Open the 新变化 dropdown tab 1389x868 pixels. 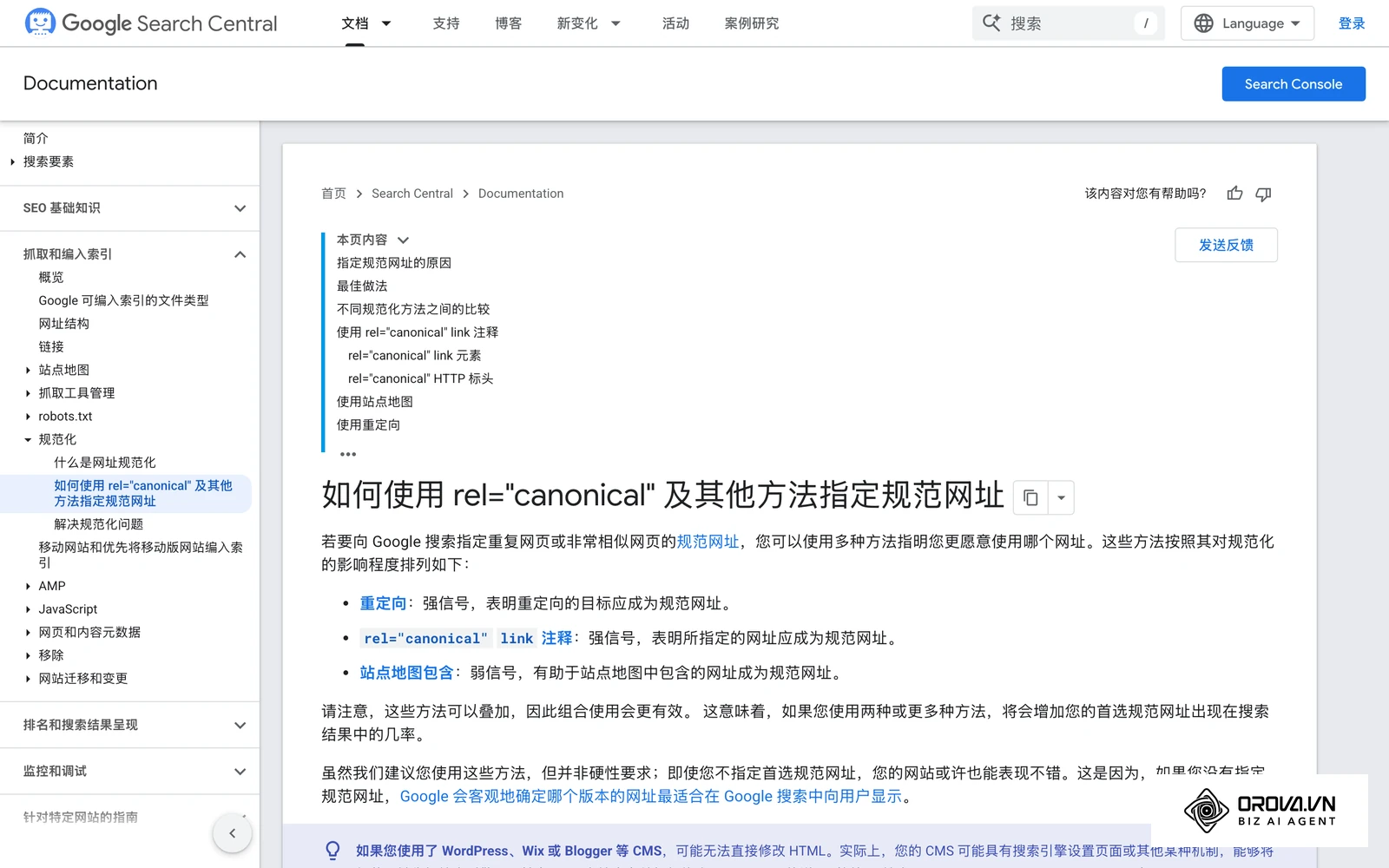click(589, 23)
